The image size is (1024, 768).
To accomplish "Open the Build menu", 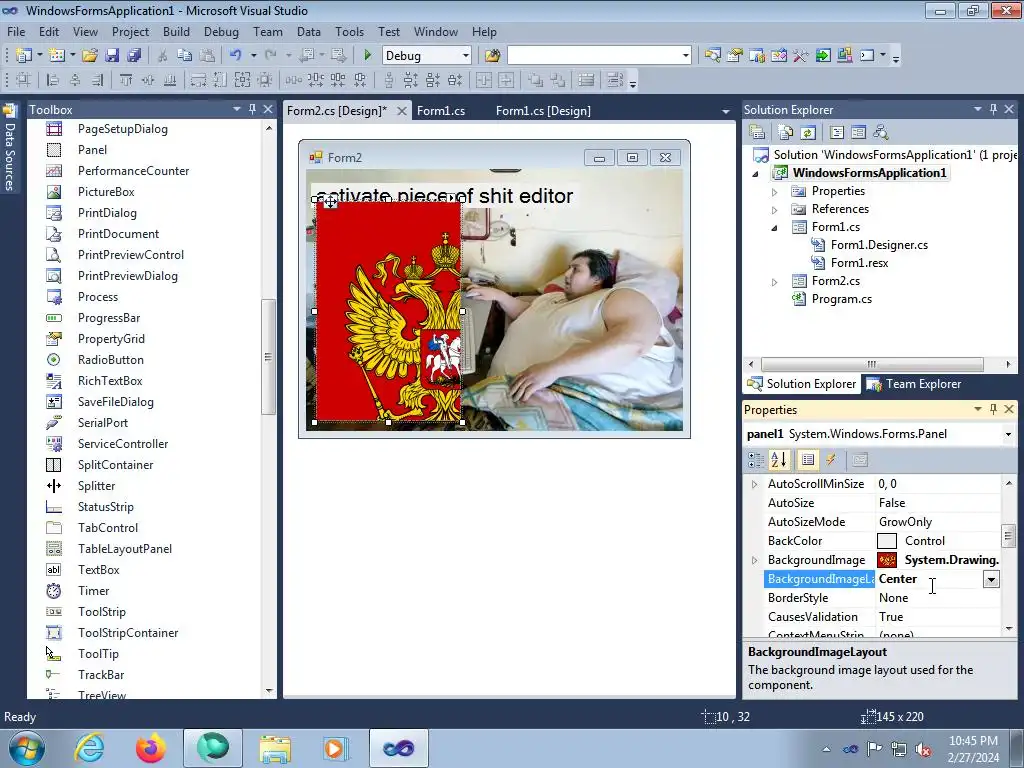I will tap(176, 32).
